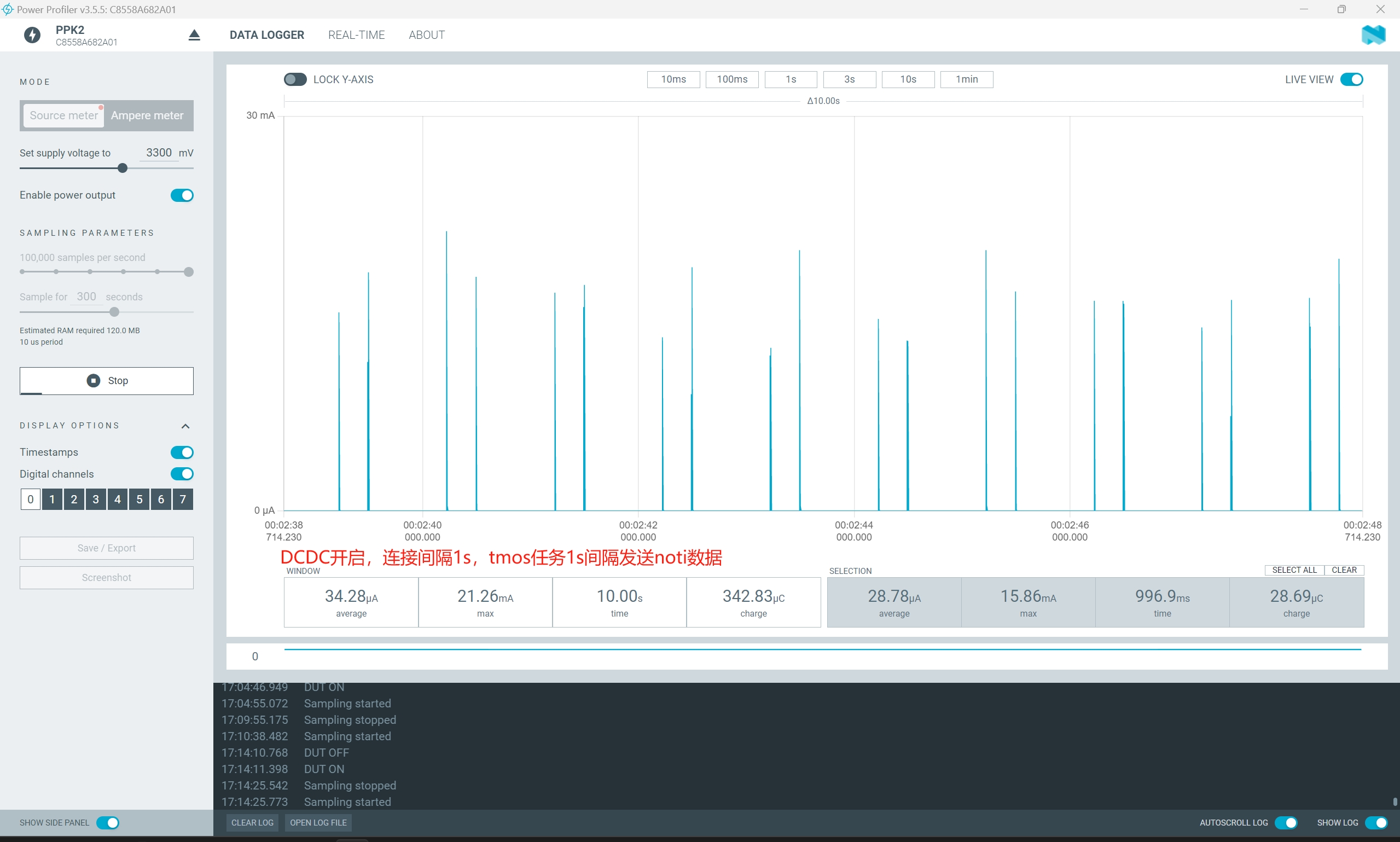Set window to 1s
The height and width of the screenshot is (842, 1400).
[x=791, y=79]
